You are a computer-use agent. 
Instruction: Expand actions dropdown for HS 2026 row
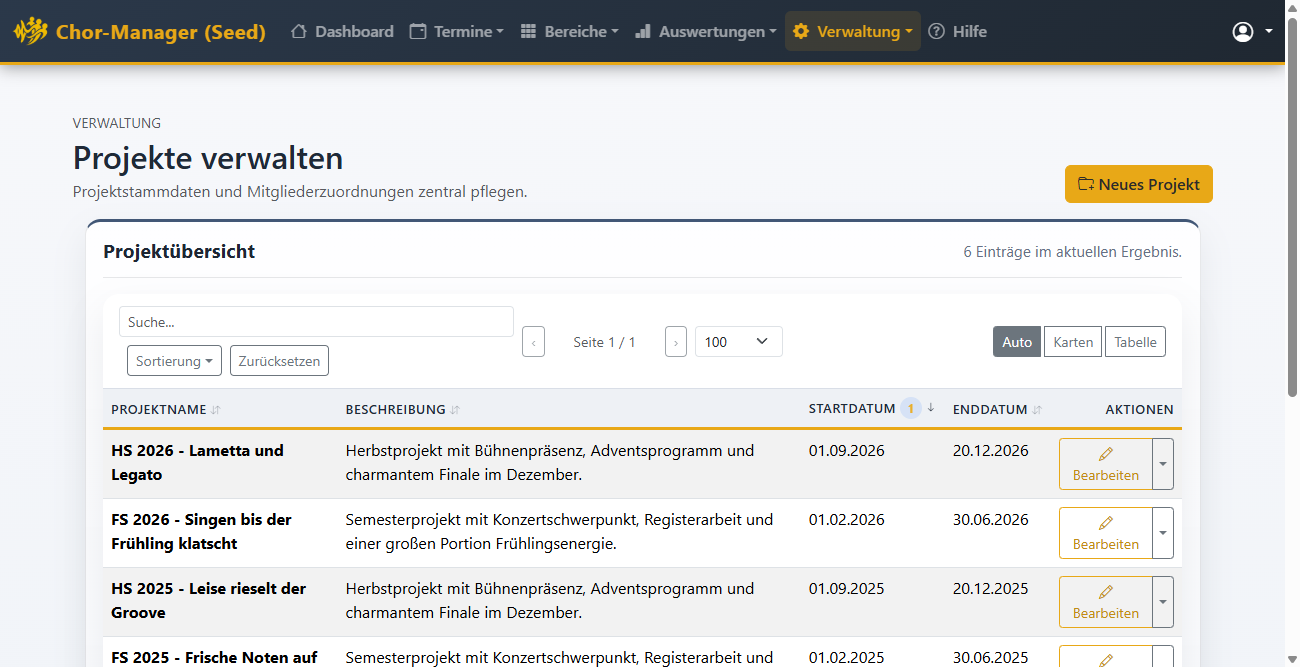coord(1163,464)
